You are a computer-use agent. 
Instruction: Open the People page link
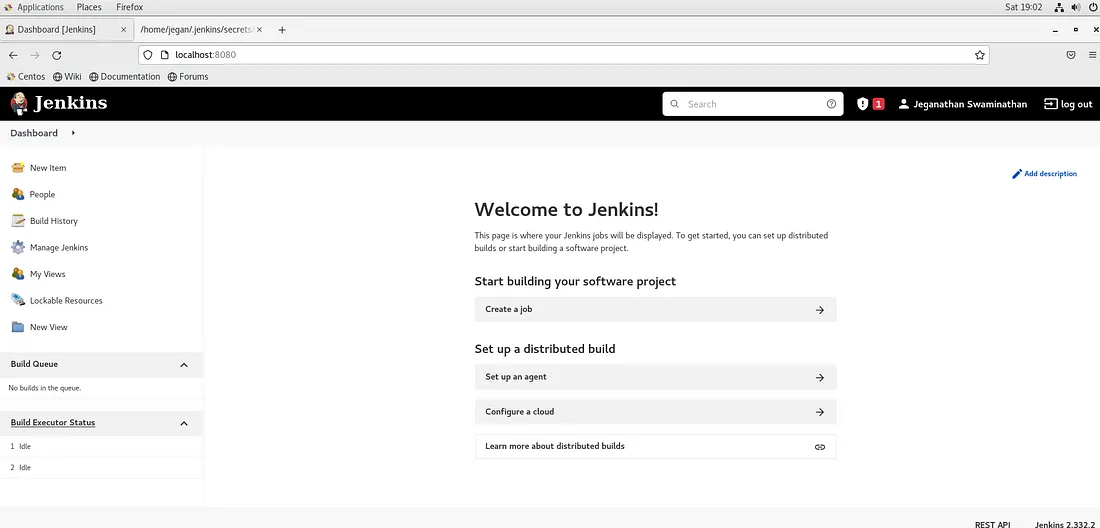click(x=42, y=195)
